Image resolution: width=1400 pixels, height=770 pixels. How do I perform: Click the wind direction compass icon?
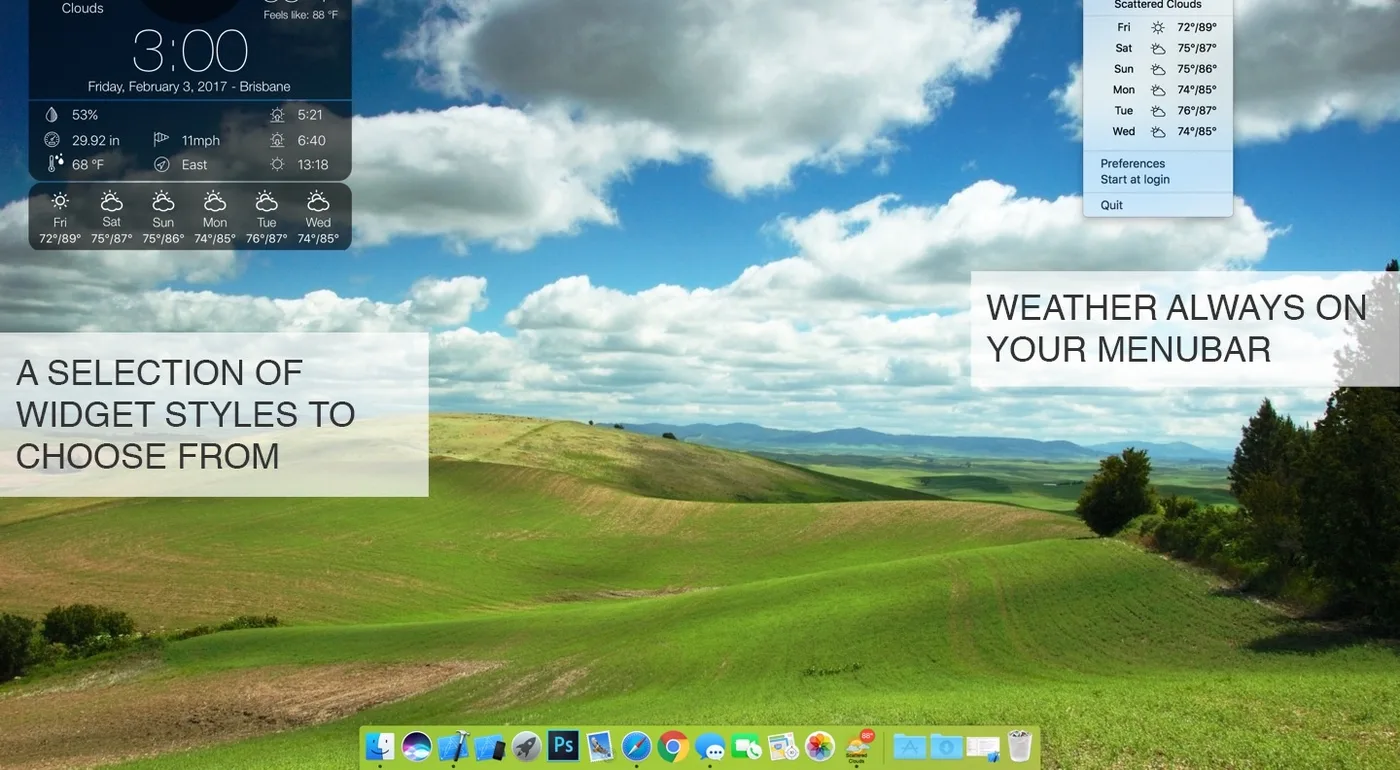(x=162, y=164)
